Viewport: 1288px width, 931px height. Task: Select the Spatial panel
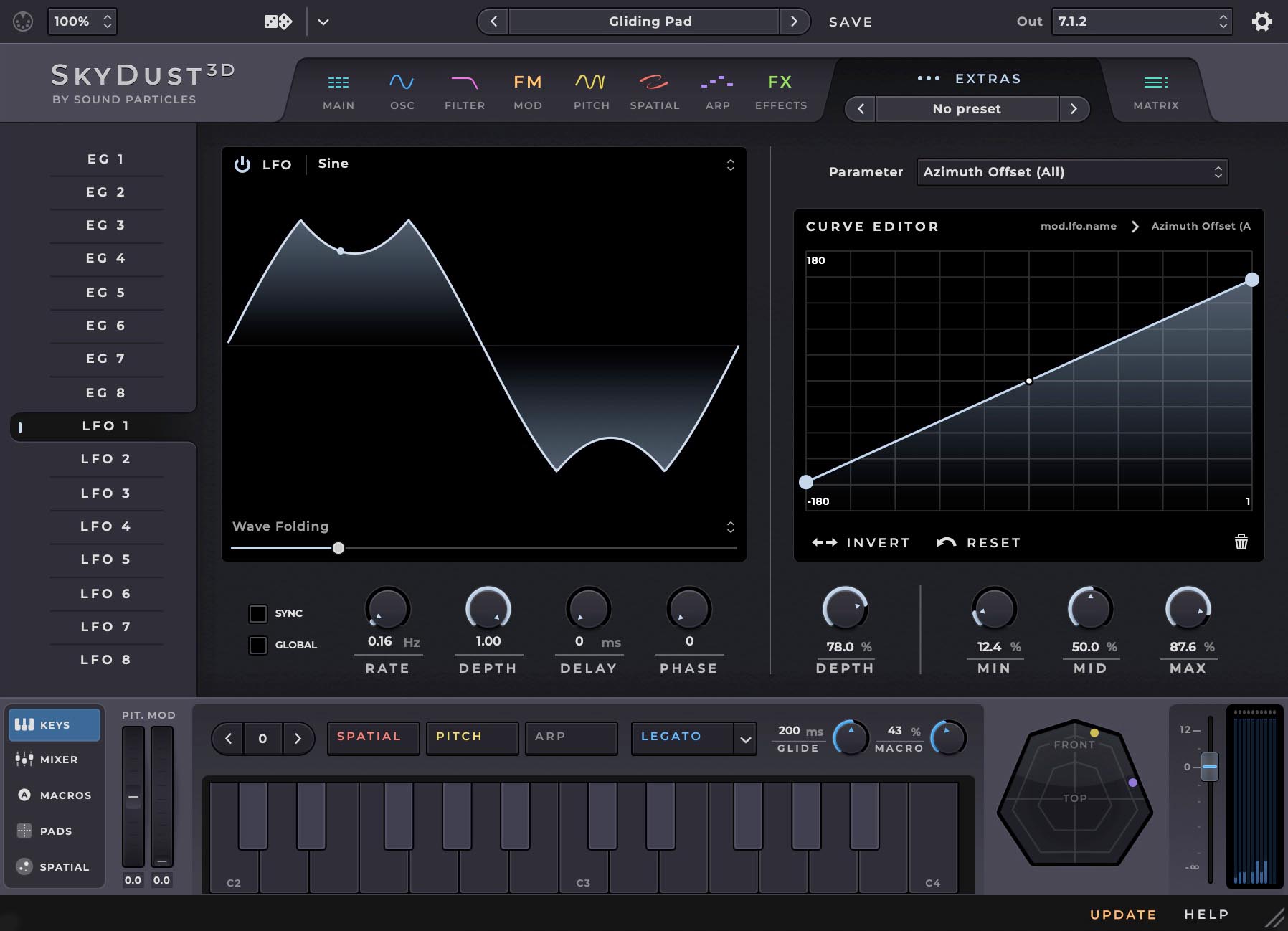point(654,91)
